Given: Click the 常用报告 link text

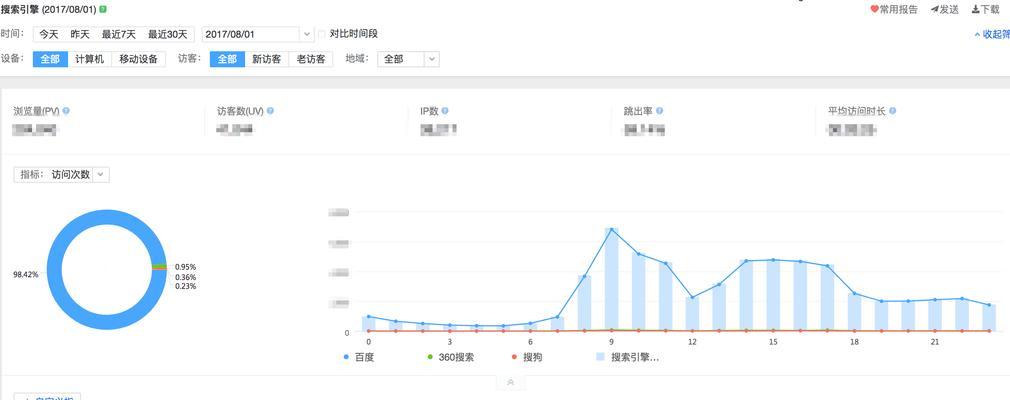Looking at the screenshot, I should click(x=899, y=9).
